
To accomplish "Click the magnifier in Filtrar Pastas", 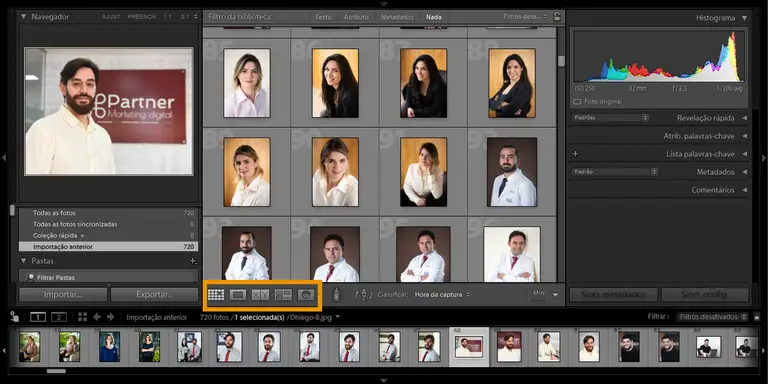I will click(30, 277).
